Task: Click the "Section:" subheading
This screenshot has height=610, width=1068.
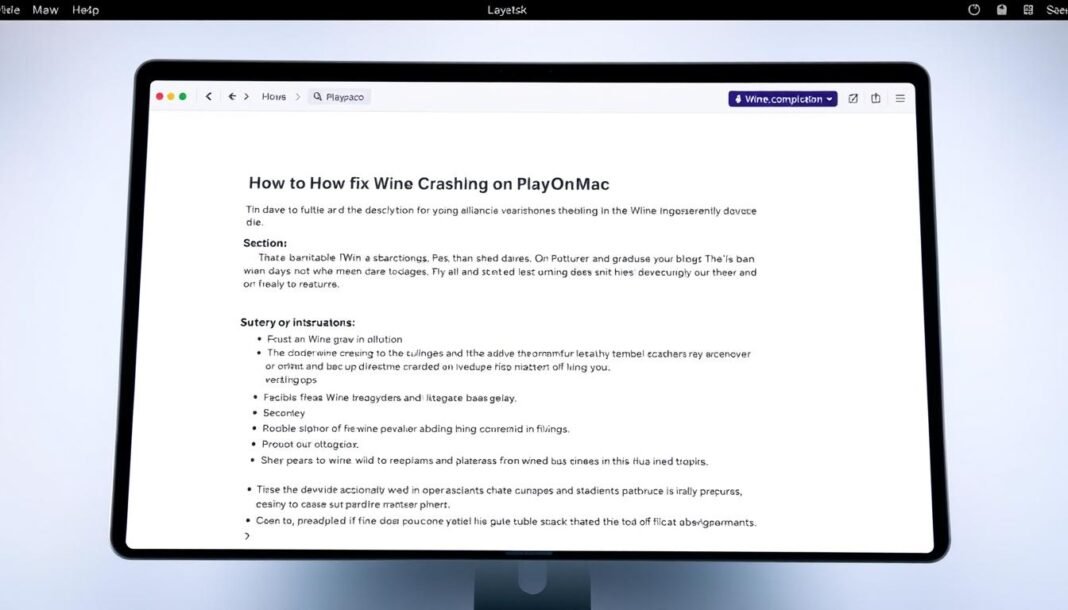Action: 265,243
